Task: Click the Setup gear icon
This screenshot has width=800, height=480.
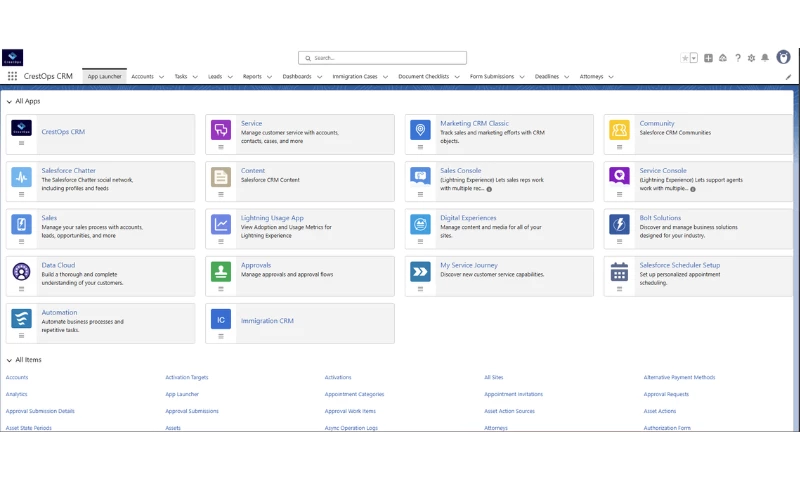Action: click(751, 58)
